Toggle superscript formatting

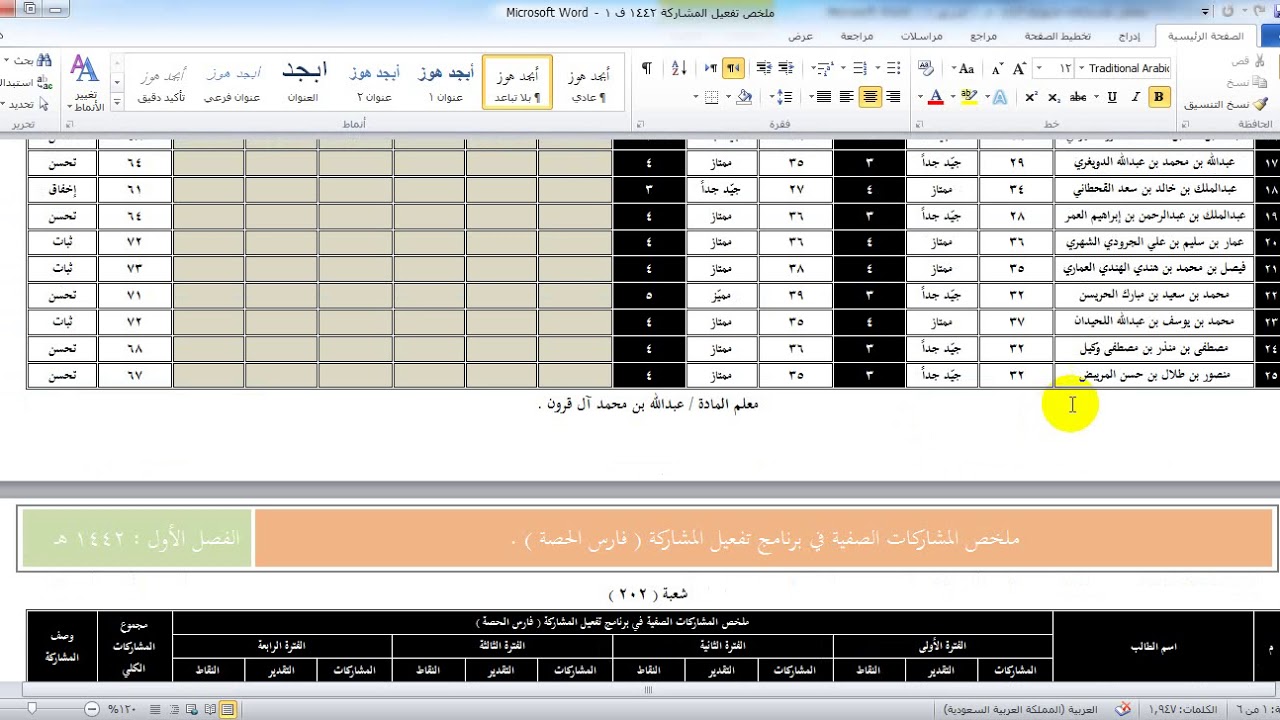click(x=1031, y=97)
